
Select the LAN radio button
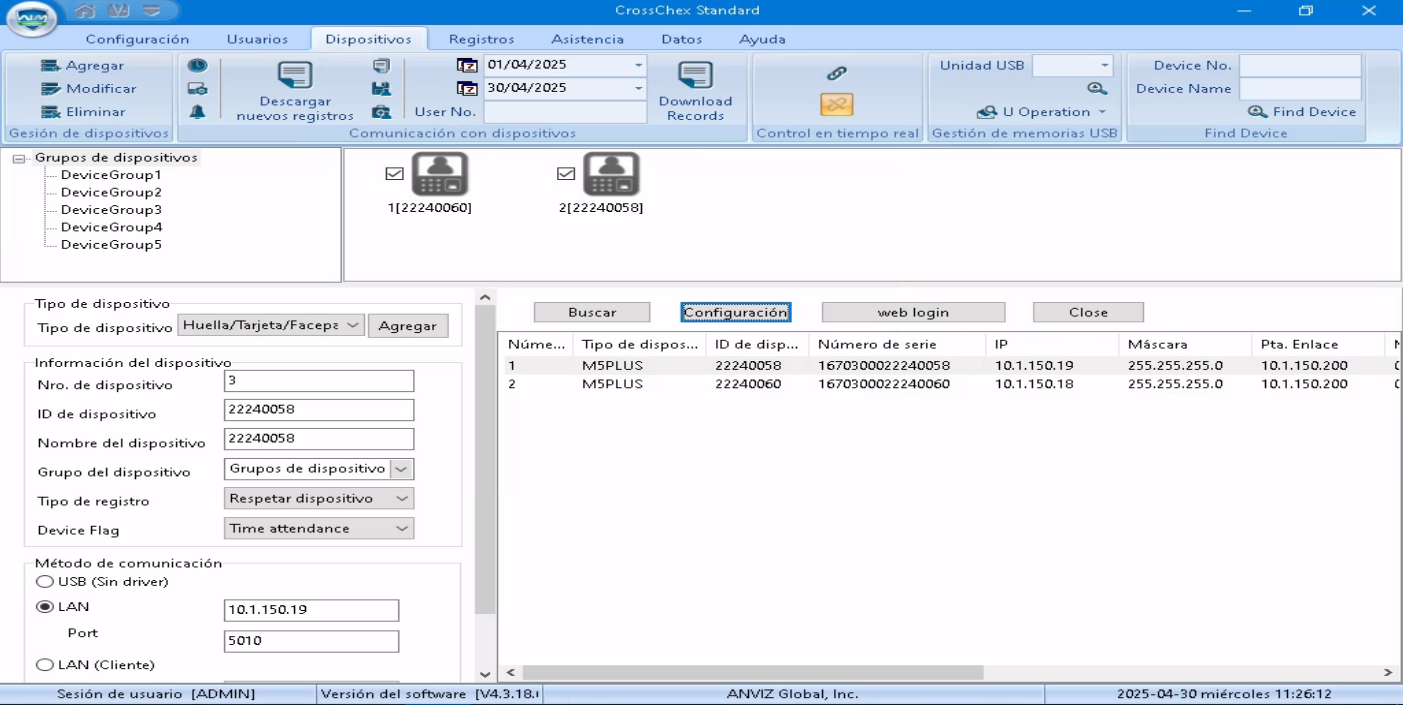pyautogui.click(x=45, y=607)
